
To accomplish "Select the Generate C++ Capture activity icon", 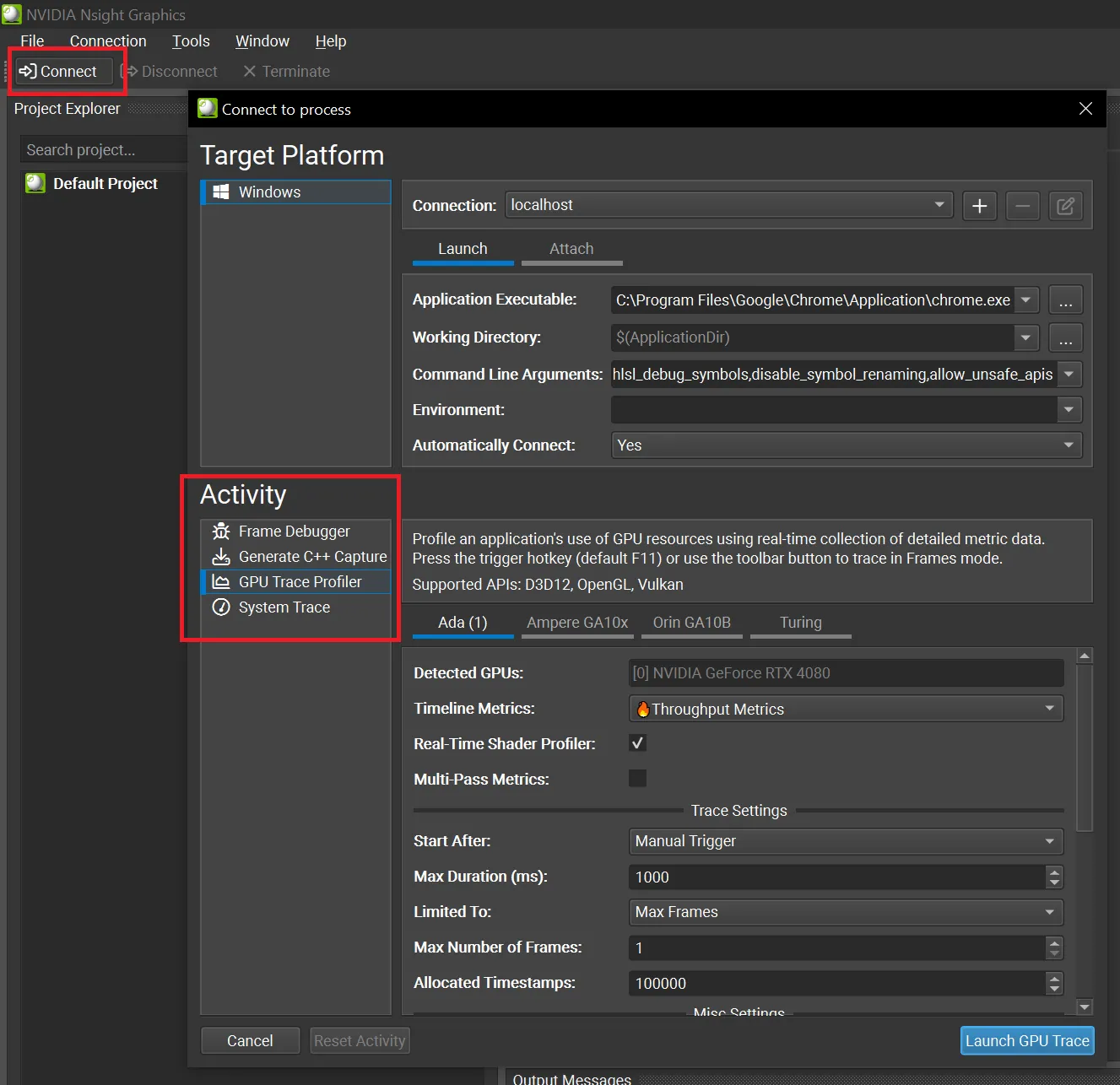I will tap(221, 556).
